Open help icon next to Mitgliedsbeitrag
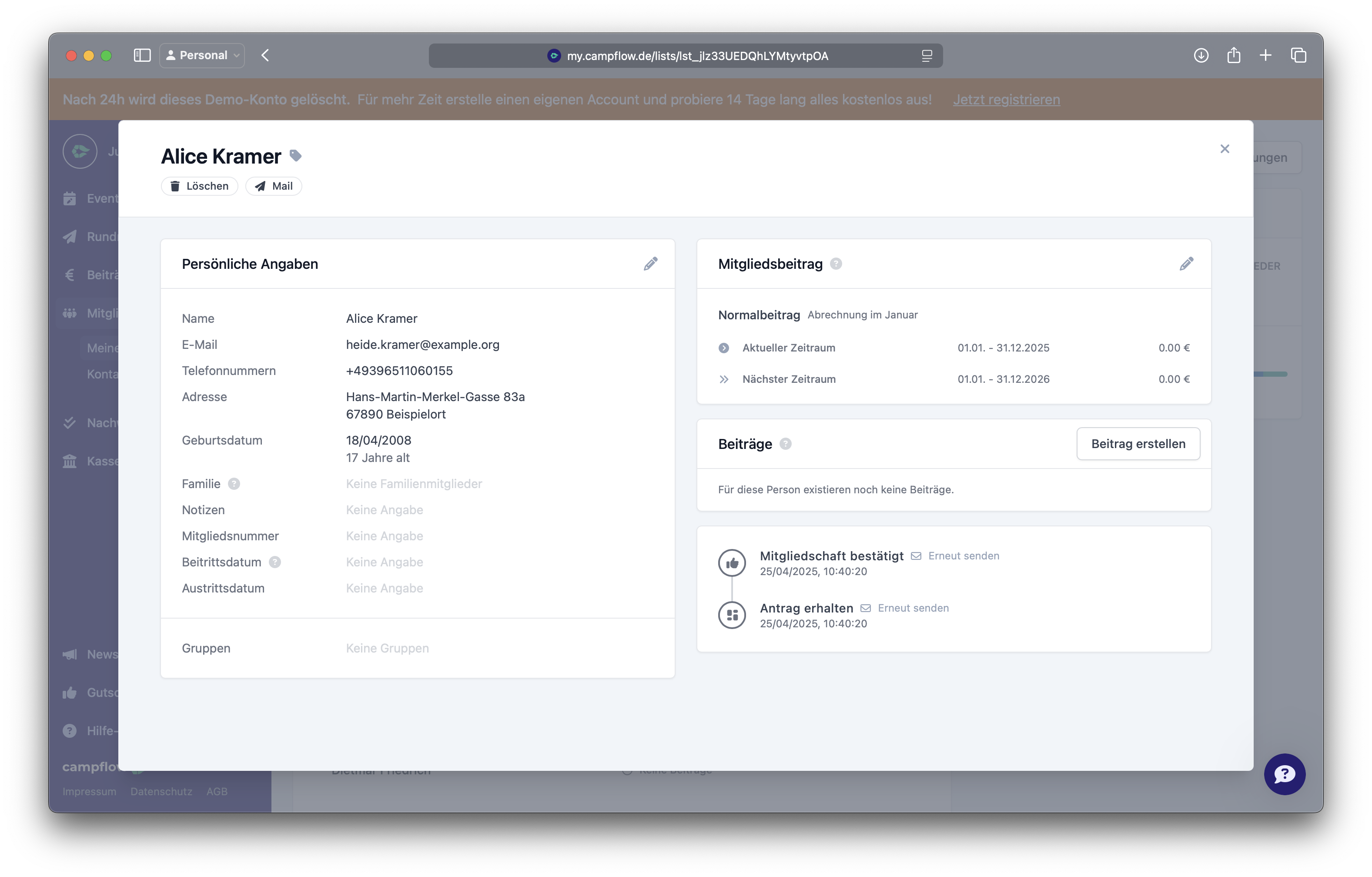1372x877 pixels. click(x=836, y=264)
